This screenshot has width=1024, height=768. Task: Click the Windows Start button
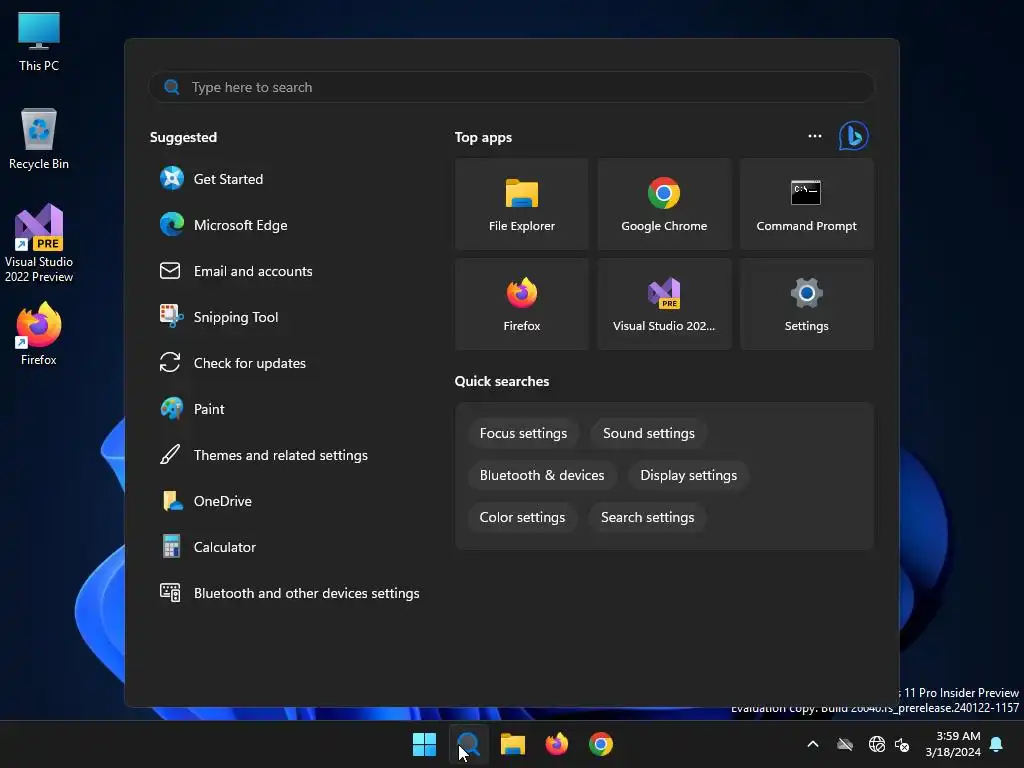click(x=424, y=744)
